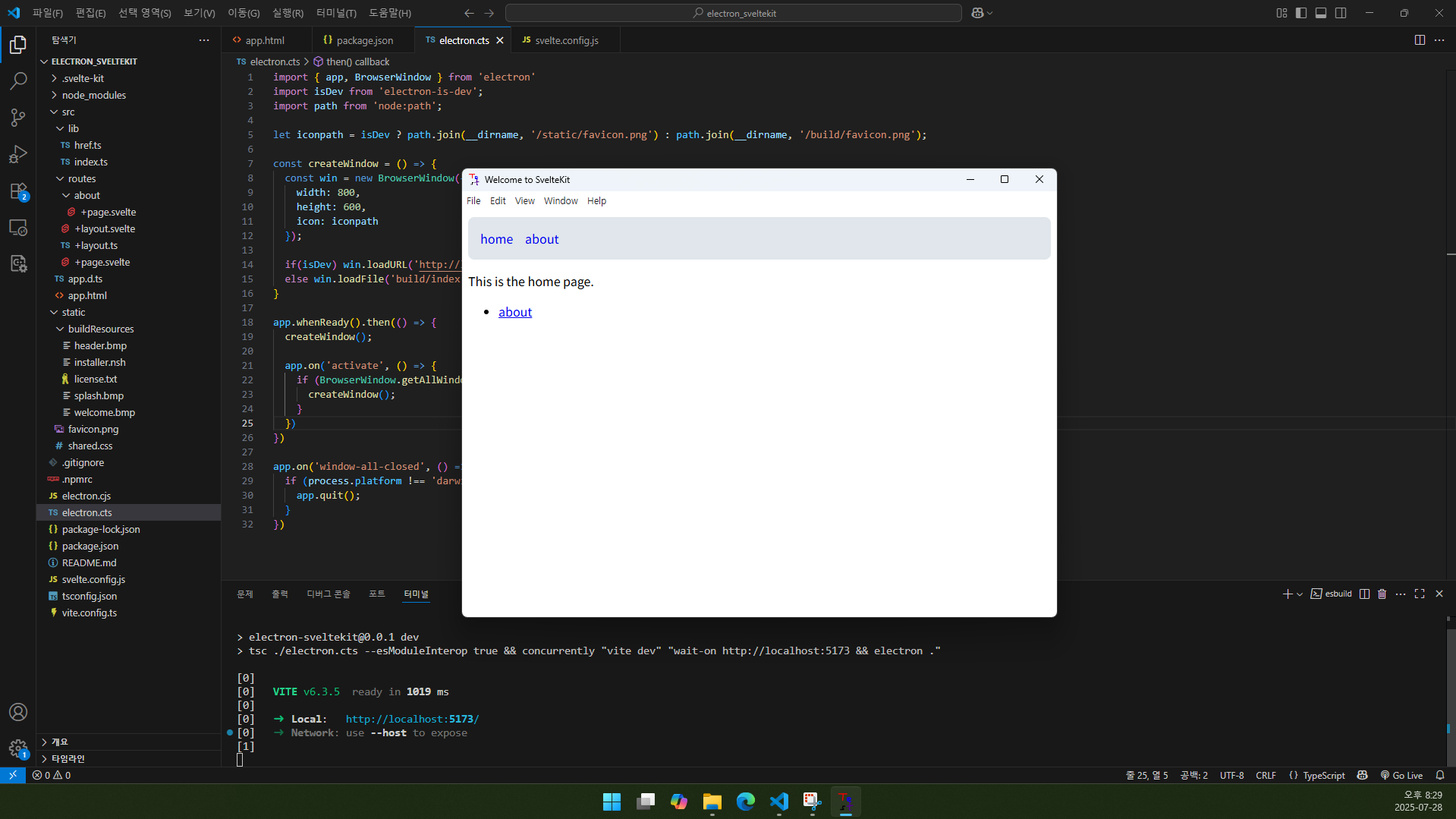
Task: Open Run and Debug view
Action: tap(18, 154)
